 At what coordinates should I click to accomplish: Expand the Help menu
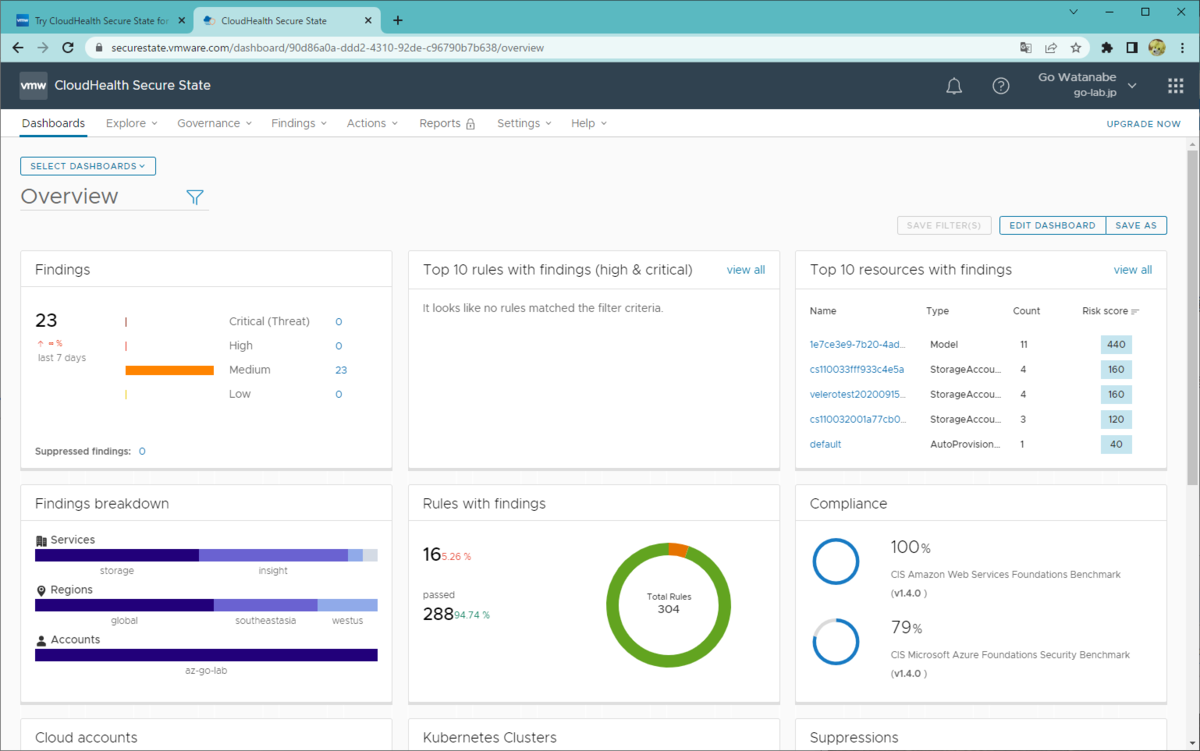589,123
